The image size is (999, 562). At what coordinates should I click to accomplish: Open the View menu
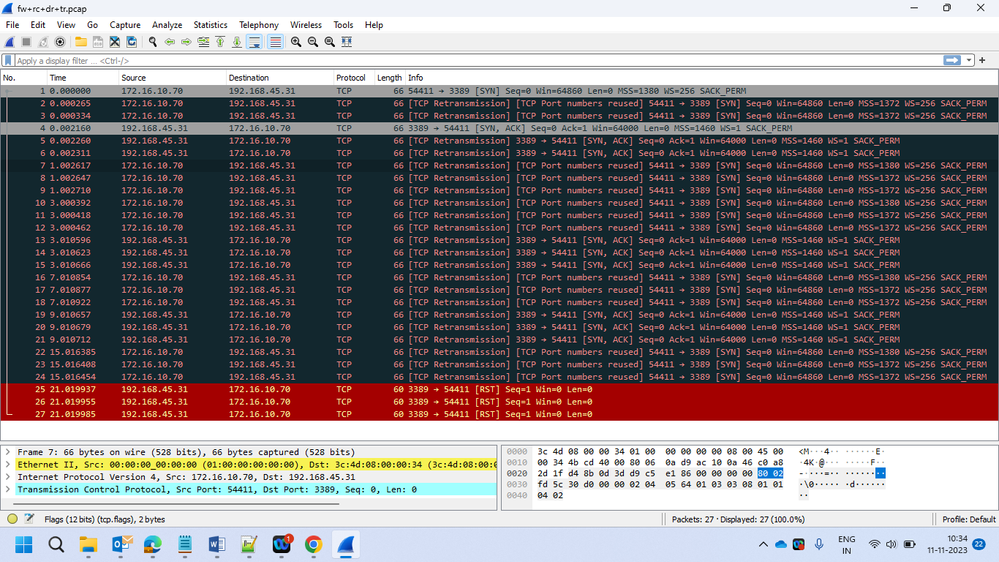[x=66, y=25]
